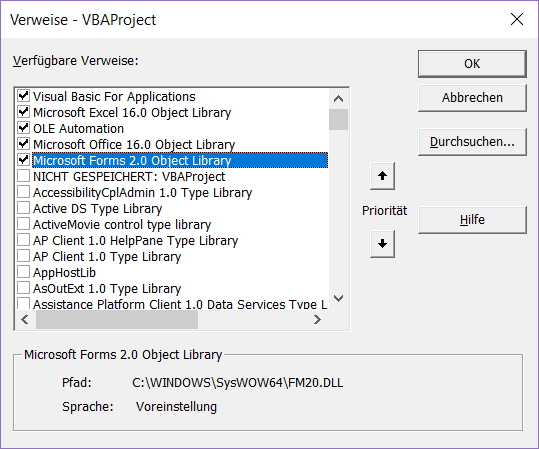Click the horizontal scrollbar thumb
This screenshot has width=539, height=449.
(117, 320)
